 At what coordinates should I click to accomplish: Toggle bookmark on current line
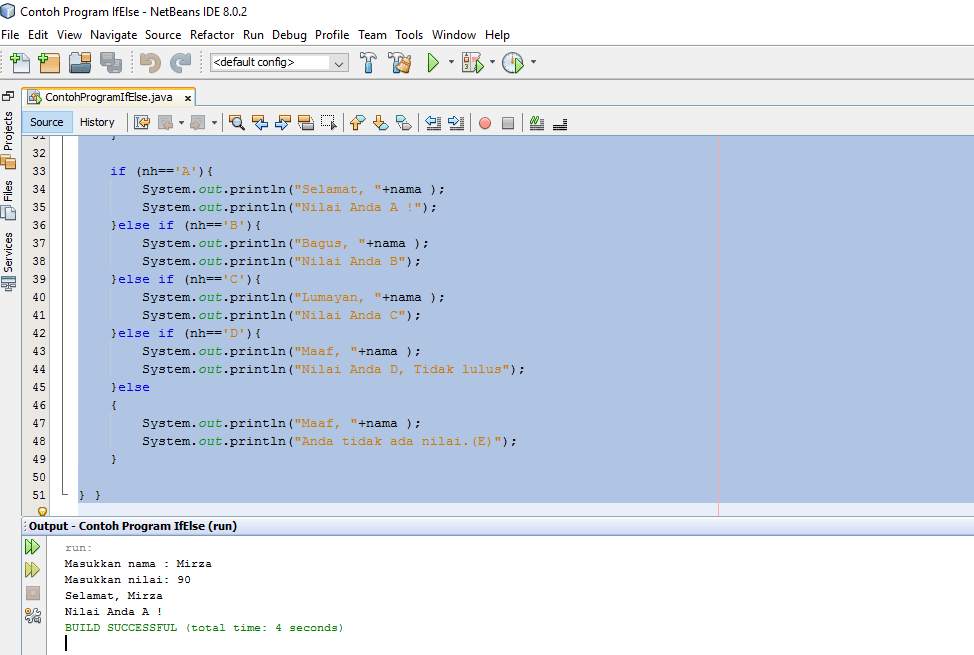coord(404,122)
